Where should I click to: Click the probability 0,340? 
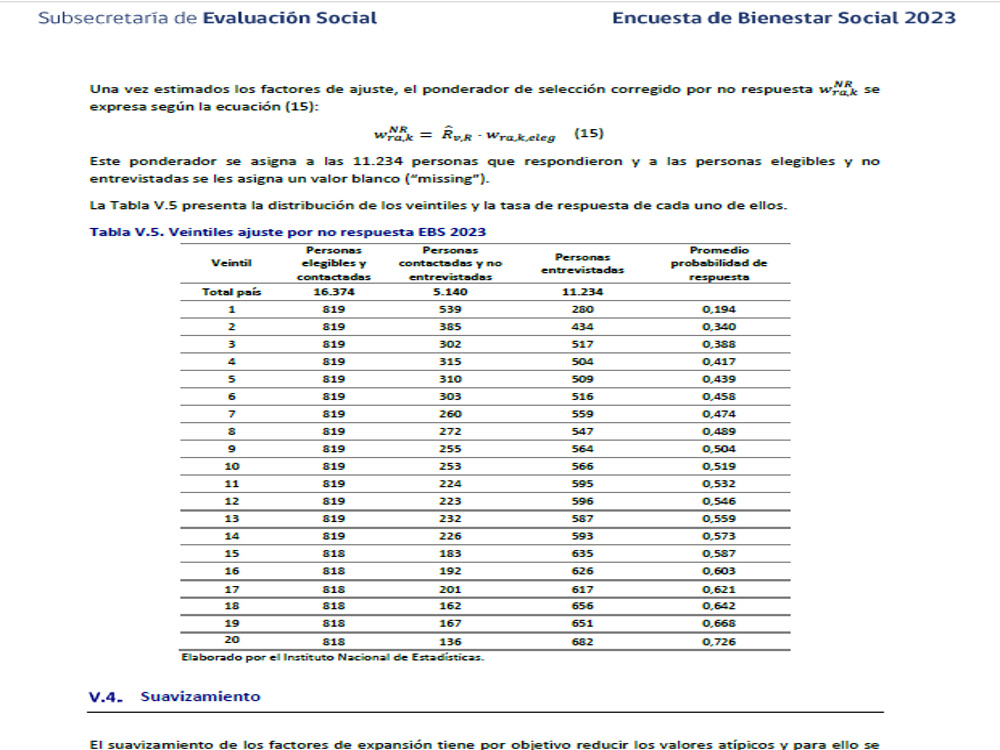[719, 327]
